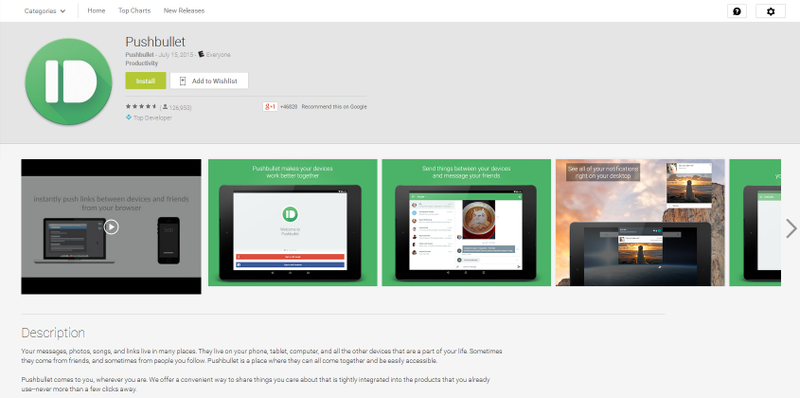The height and width of the screenshot is (398, 800).
Task: Click the July 15, 2015 date
Action: (x=176, y=55)
